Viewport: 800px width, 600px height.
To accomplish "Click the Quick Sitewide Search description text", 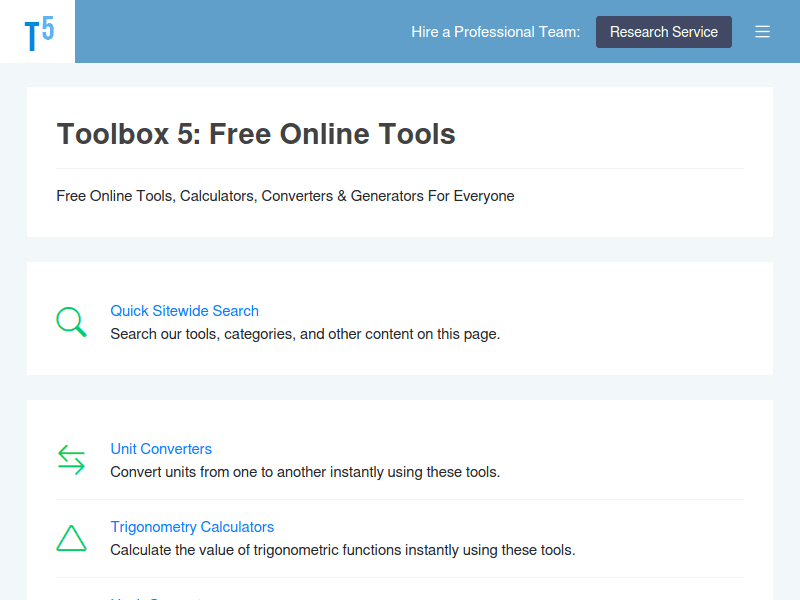I will pos(304,334).
